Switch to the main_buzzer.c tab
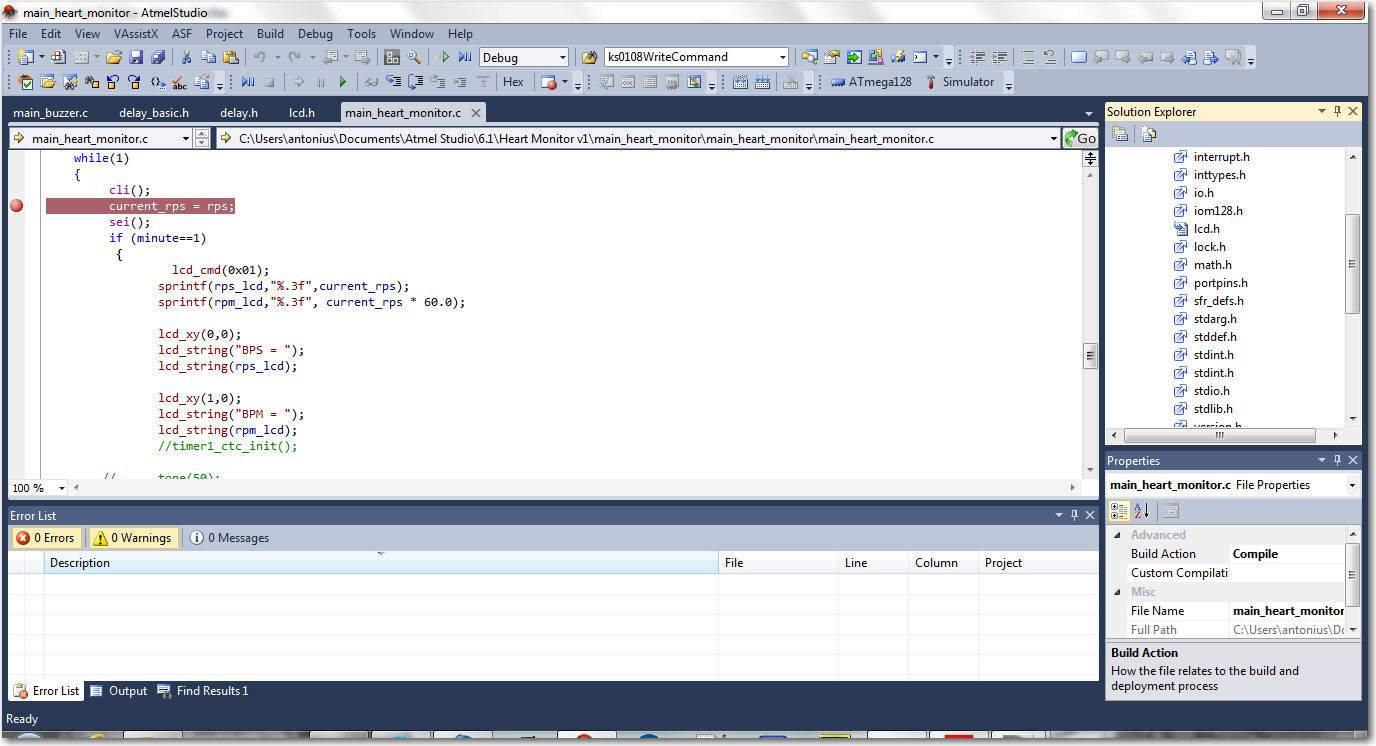 click(x=50, y=113)
